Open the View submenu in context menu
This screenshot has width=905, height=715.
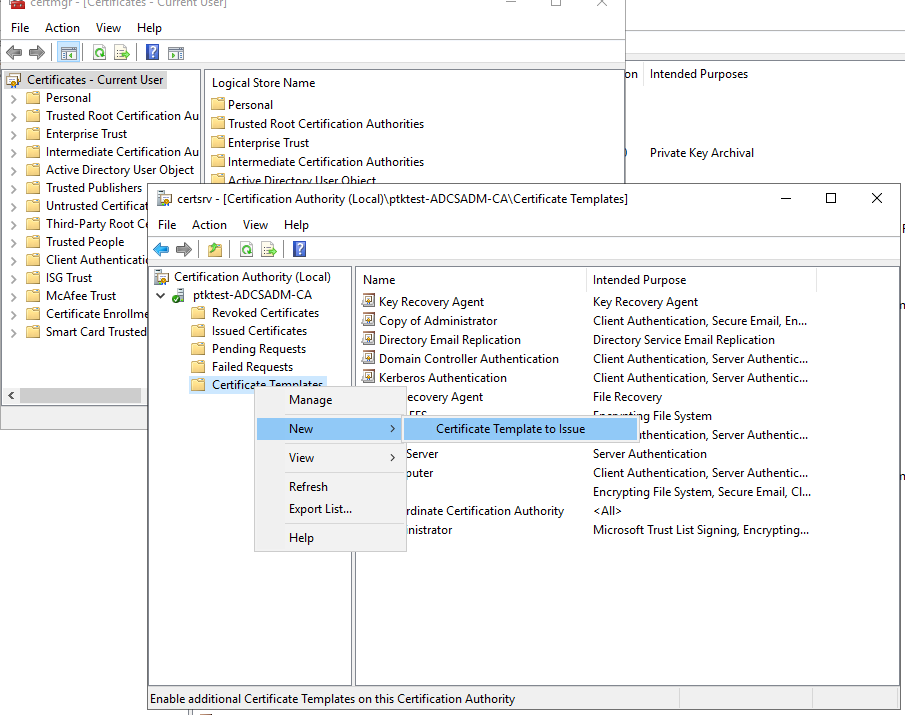point(330,458)
